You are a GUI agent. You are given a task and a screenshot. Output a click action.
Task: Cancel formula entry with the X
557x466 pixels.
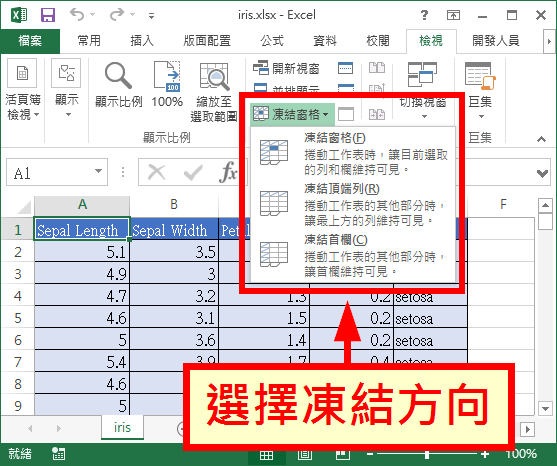point(157,173)
